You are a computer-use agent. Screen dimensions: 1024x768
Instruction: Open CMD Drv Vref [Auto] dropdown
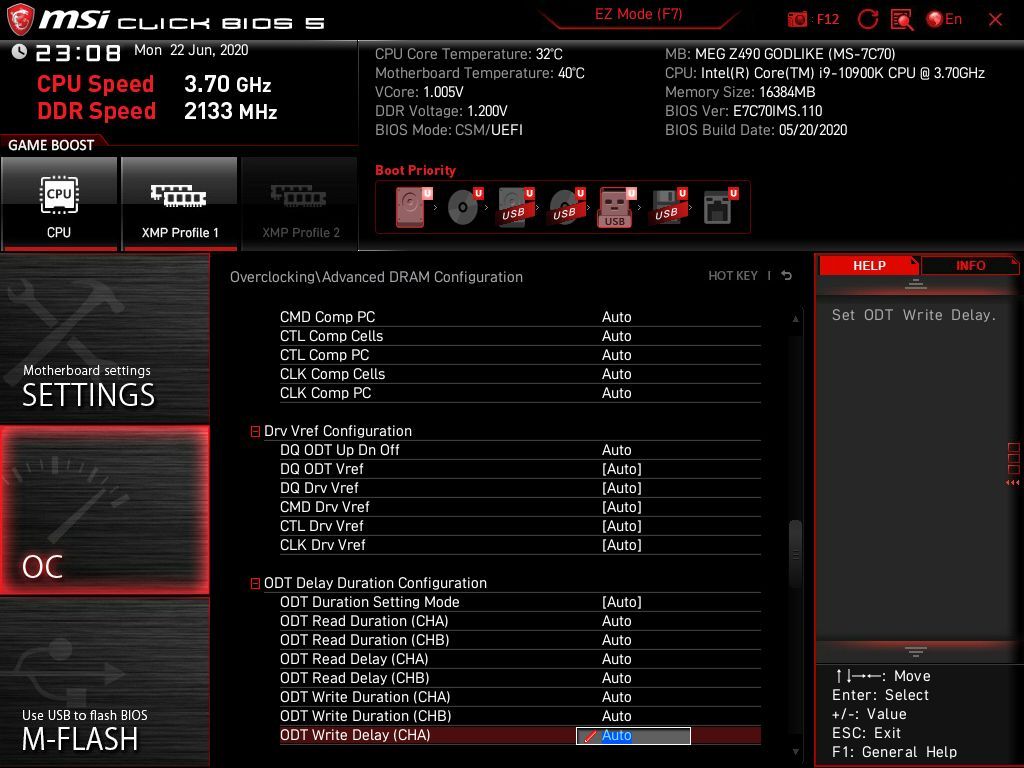(x=622, y=507)
